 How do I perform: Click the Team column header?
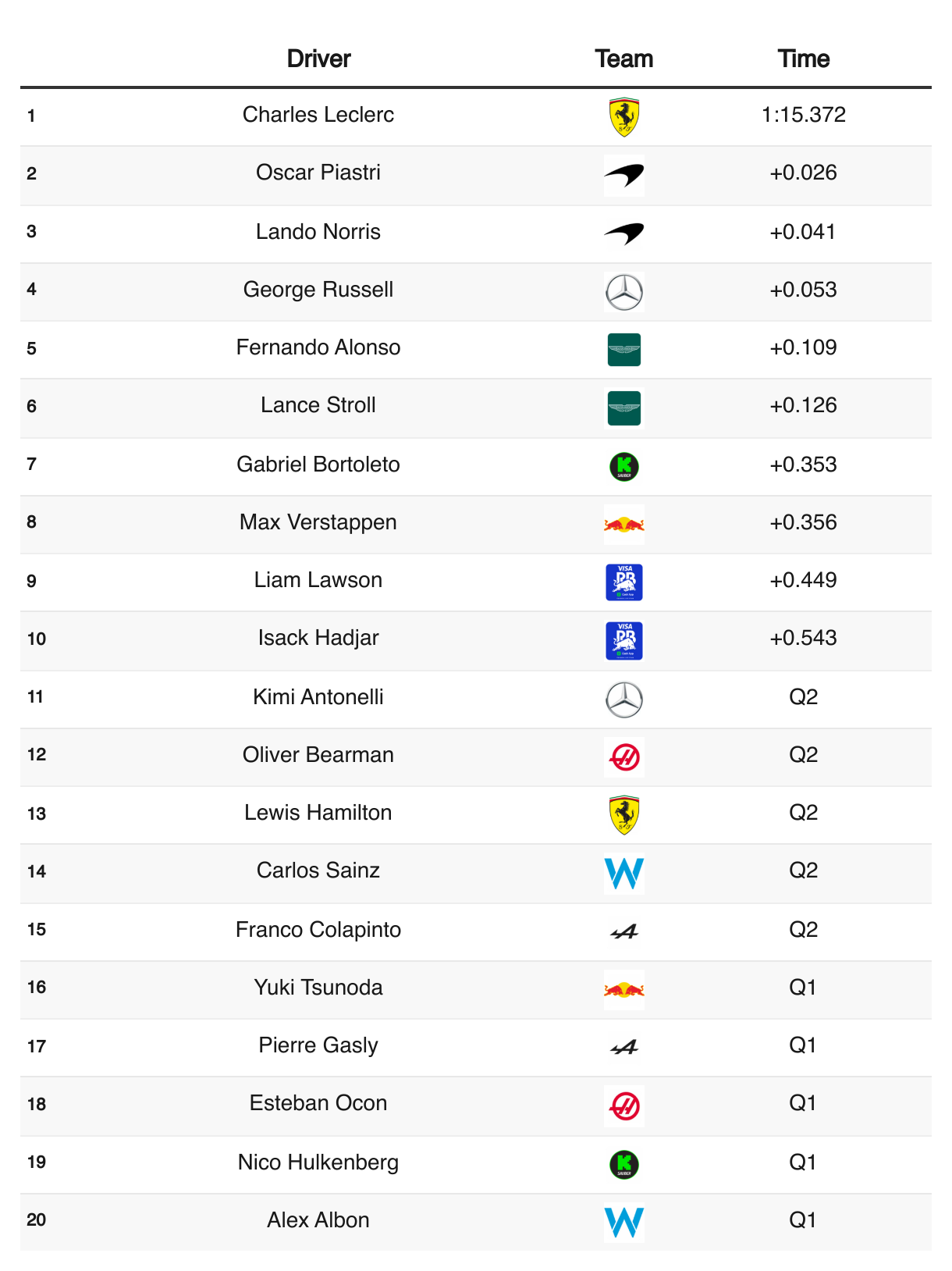623,59
